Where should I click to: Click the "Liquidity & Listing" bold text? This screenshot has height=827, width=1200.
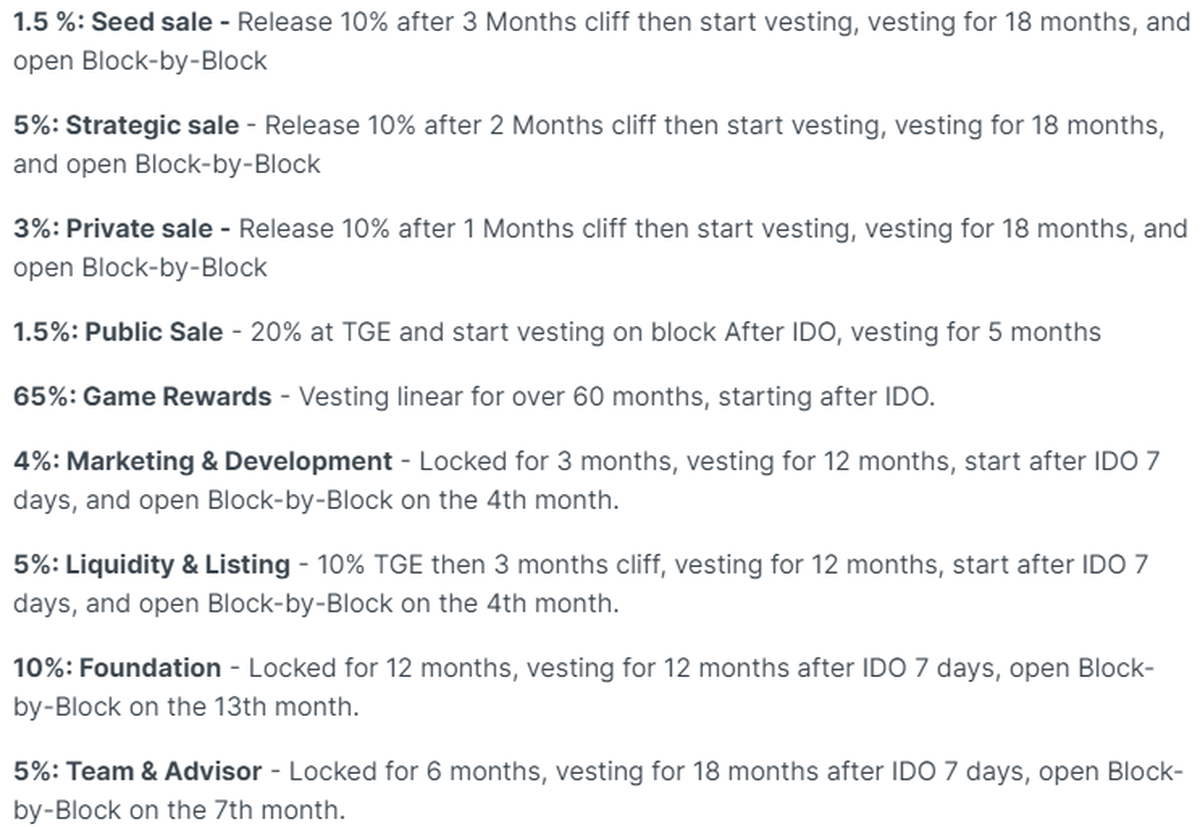pos(177,565)
